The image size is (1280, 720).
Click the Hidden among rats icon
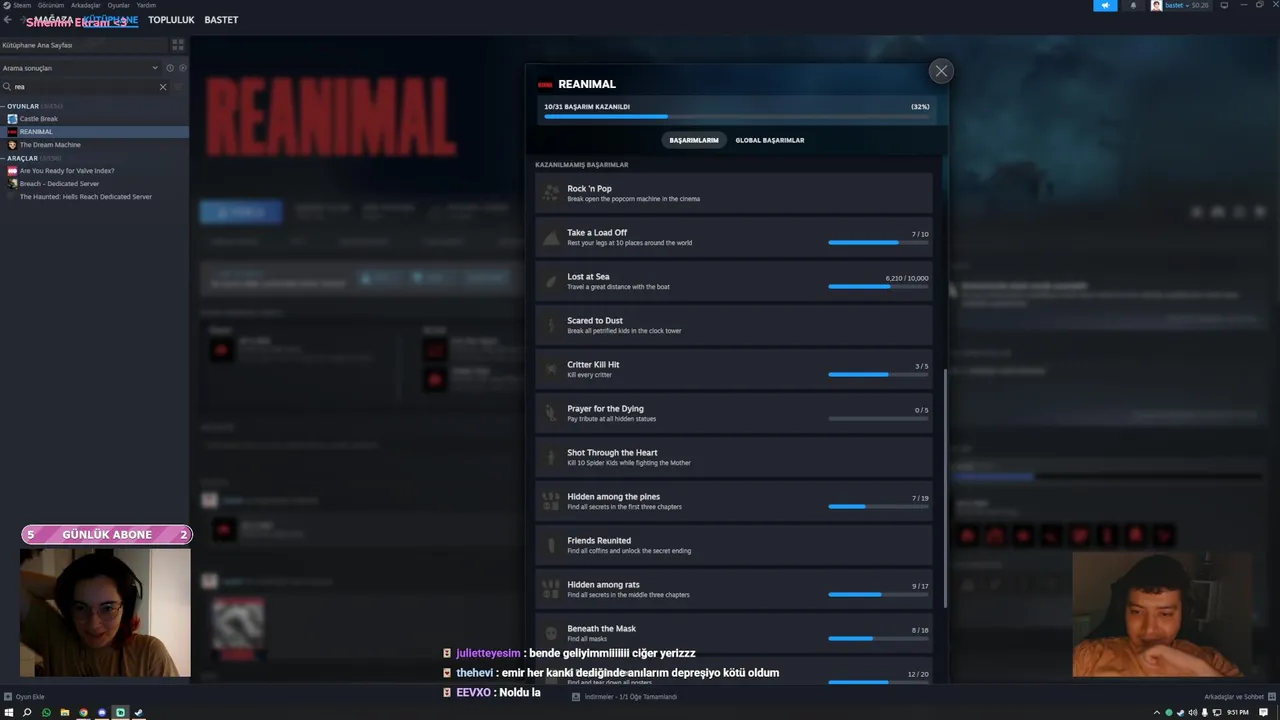click(551, 589)
